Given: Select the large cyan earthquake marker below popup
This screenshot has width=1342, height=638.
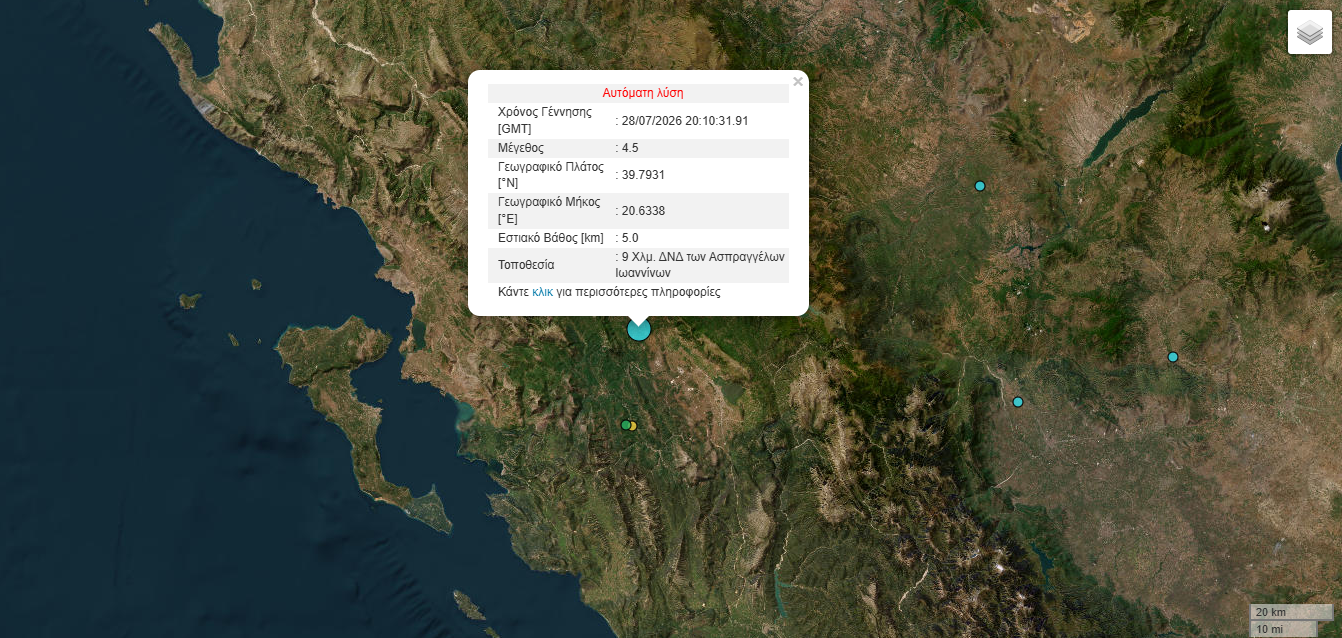Looking at the screenshot, I should pyautogui.click(x=638, y=328).
